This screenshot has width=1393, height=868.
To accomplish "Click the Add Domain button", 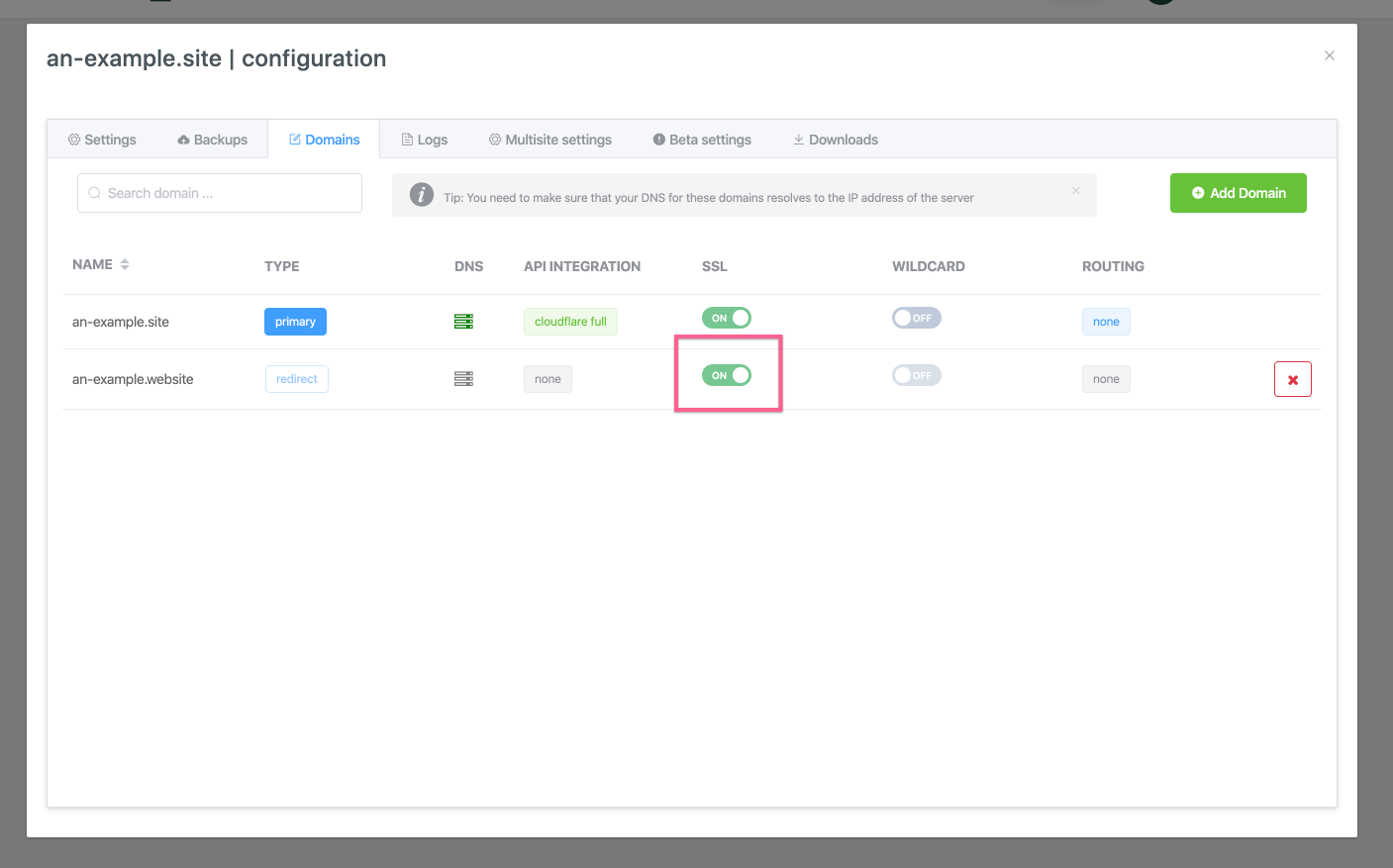I will (x=1239, y=193).
